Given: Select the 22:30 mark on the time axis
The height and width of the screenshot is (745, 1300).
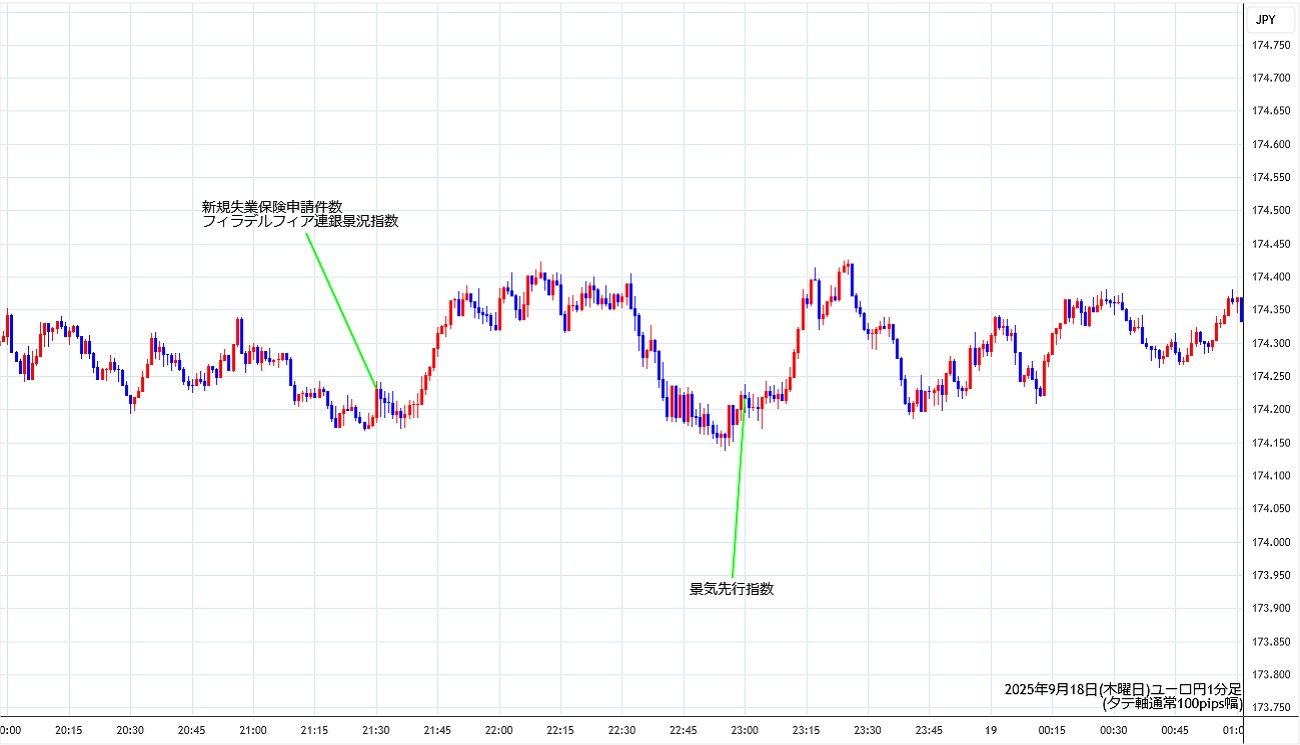Looking at the screenshot, I should click(622, 730).
